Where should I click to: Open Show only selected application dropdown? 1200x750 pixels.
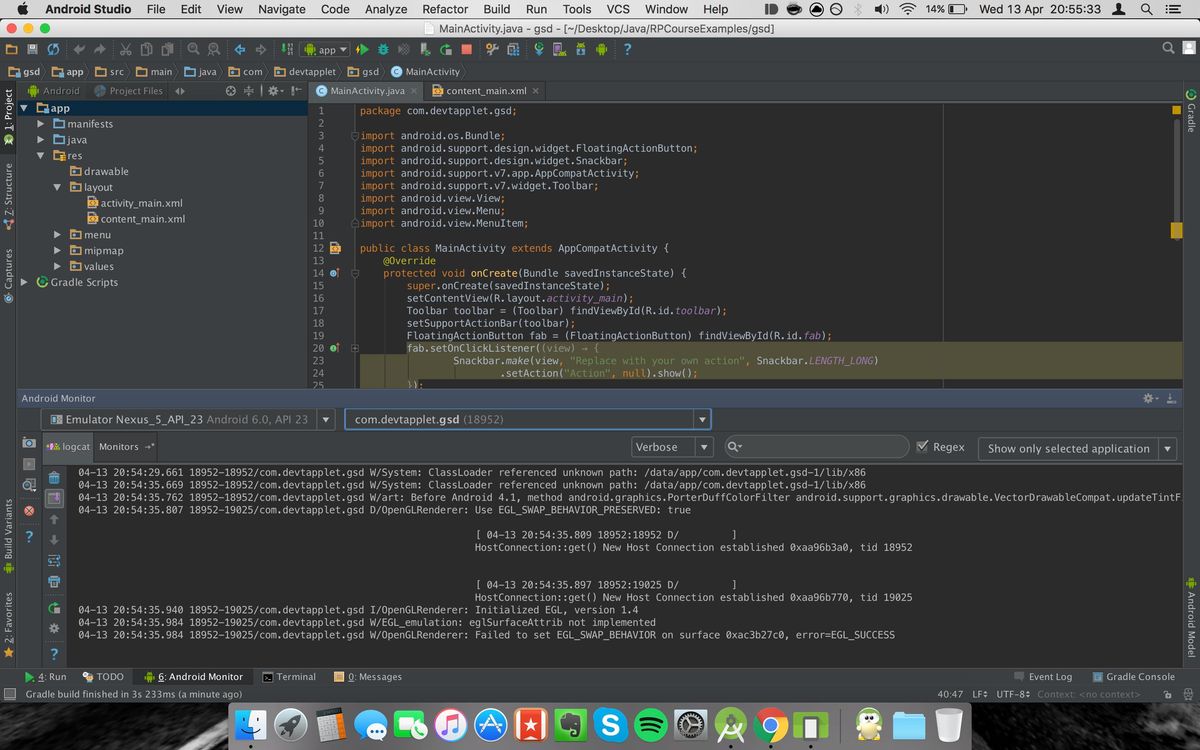1076,448
